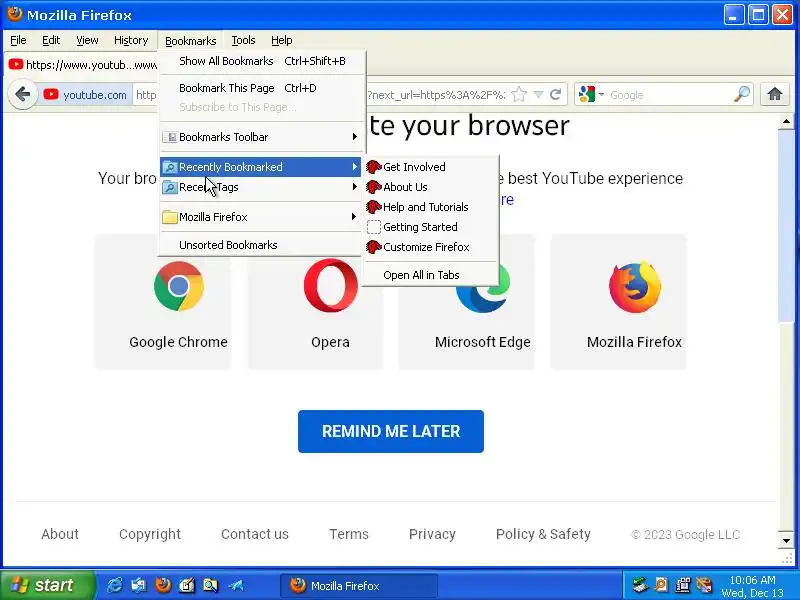This screenshot has height=600, width=800.
Task: Click the magnifying glass search icon
Action: pyautogui.click(x=742, y=94)
